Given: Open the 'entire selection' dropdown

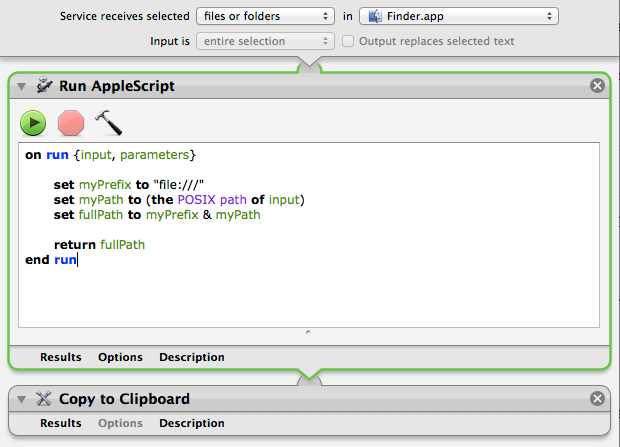Looking at the screenshot, I should [x=265, y=41].
